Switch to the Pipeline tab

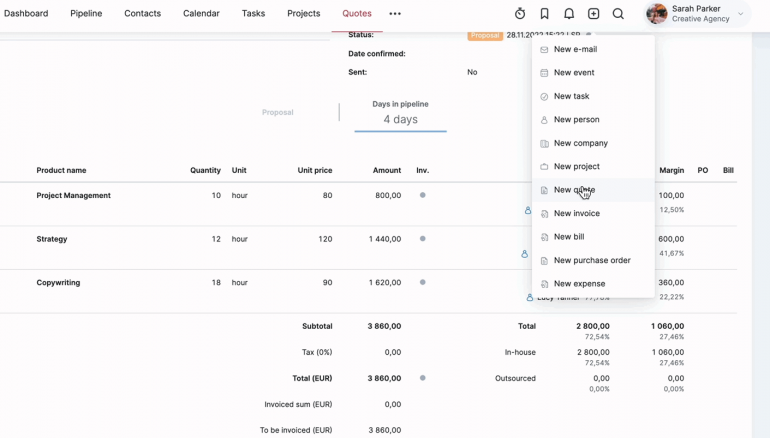pos(86,14)
